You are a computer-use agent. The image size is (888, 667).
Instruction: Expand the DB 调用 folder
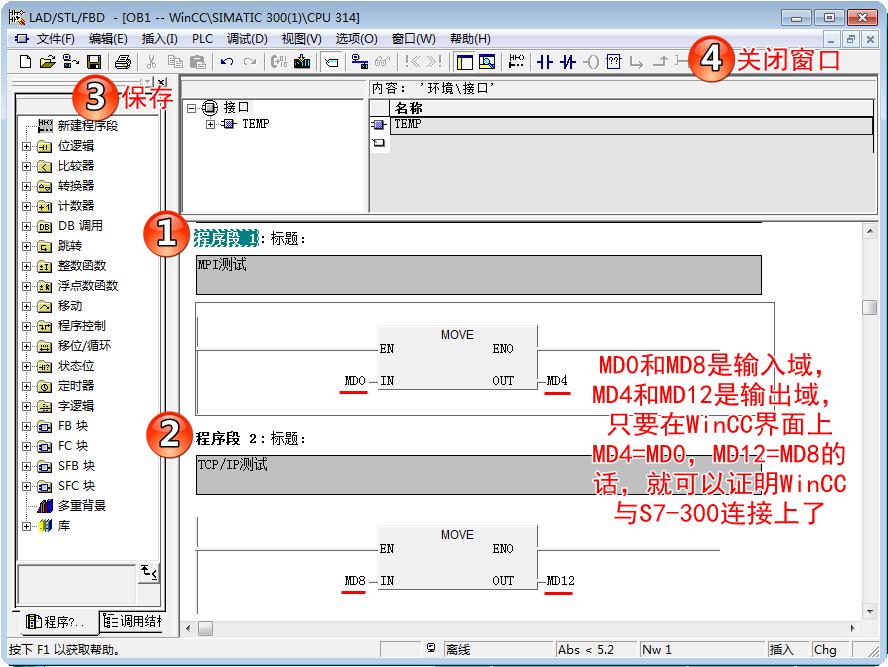pos(26,226)
